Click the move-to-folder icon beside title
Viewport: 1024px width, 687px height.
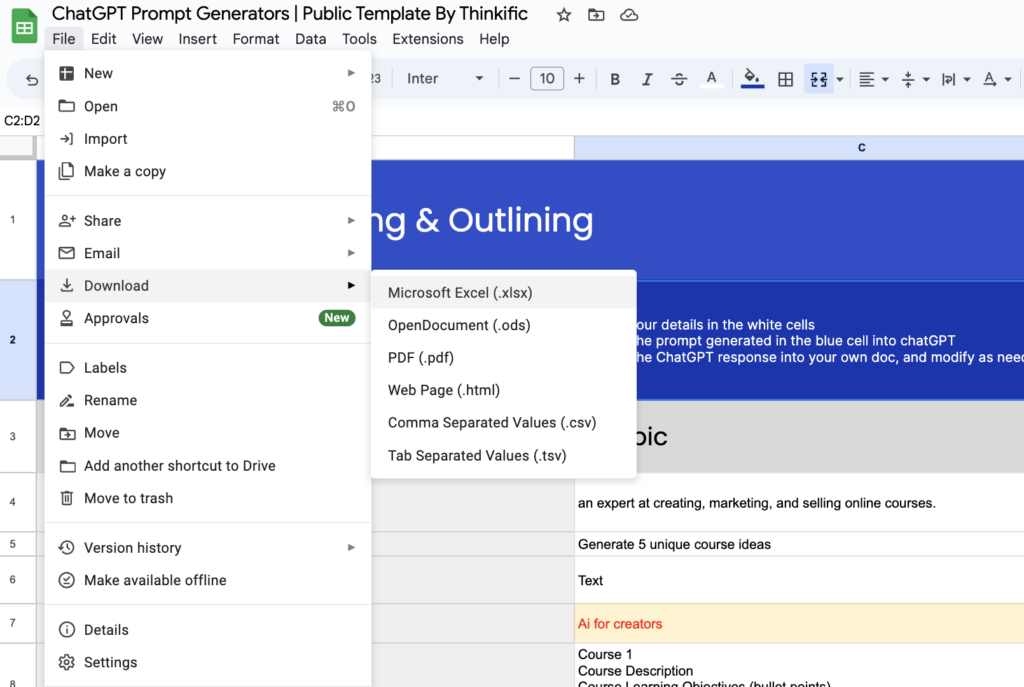(x=596, y=15)
